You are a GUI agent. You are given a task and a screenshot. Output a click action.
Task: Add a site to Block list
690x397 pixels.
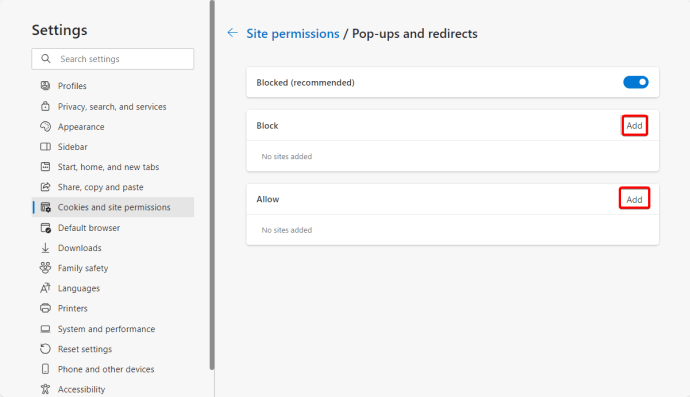[x=634, y=125]
